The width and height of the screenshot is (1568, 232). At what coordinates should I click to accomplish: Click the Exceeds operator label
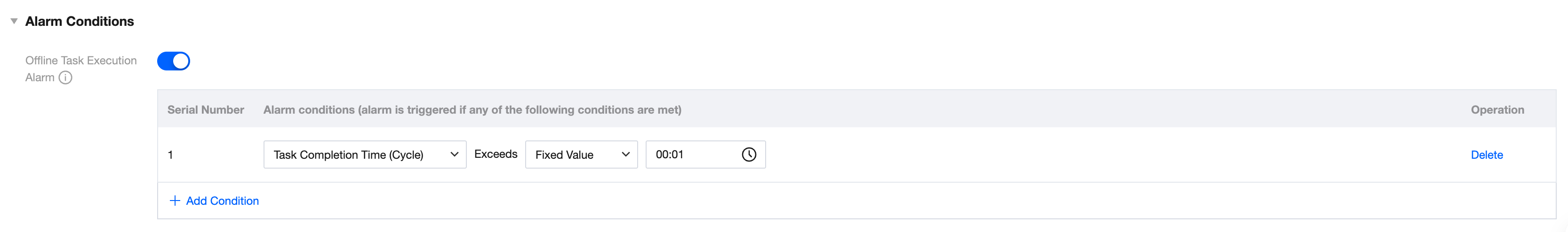click(x=496, y=154)
